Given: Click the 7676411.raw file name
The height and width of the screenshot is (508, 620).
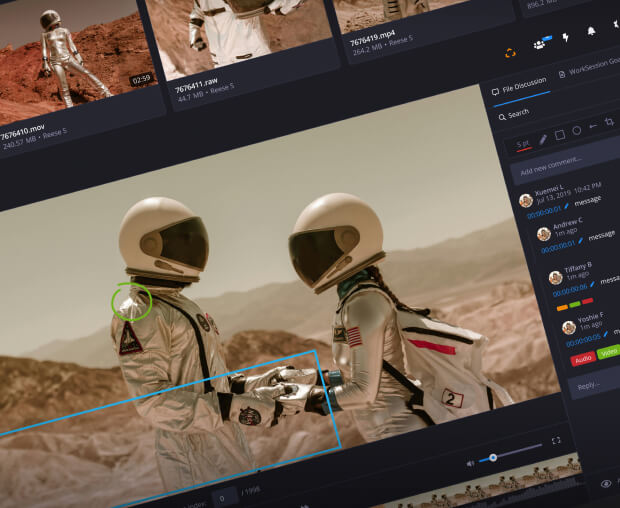Looking at the screenshot, I should point(196,85).
